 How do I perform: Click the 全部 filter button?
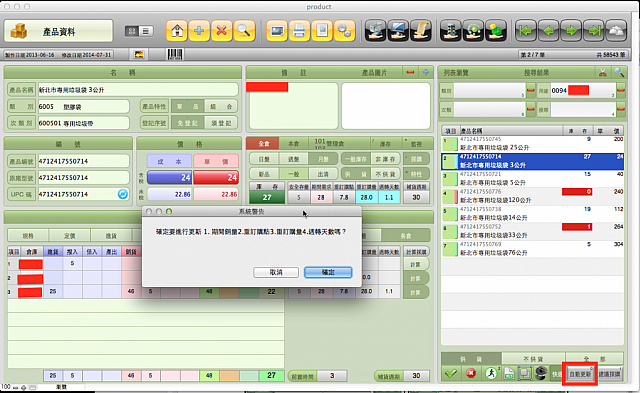point(594,359)
